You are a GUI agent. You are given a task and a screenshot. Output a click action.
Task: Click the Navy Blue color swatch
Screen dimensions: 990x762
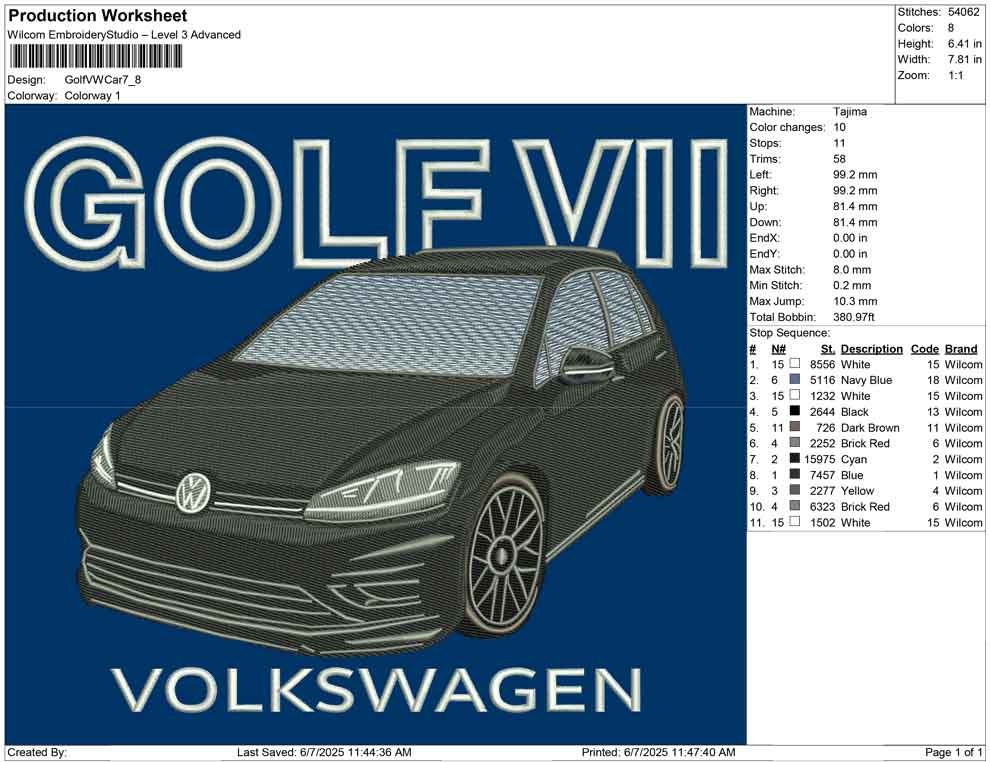pos(794,379)
